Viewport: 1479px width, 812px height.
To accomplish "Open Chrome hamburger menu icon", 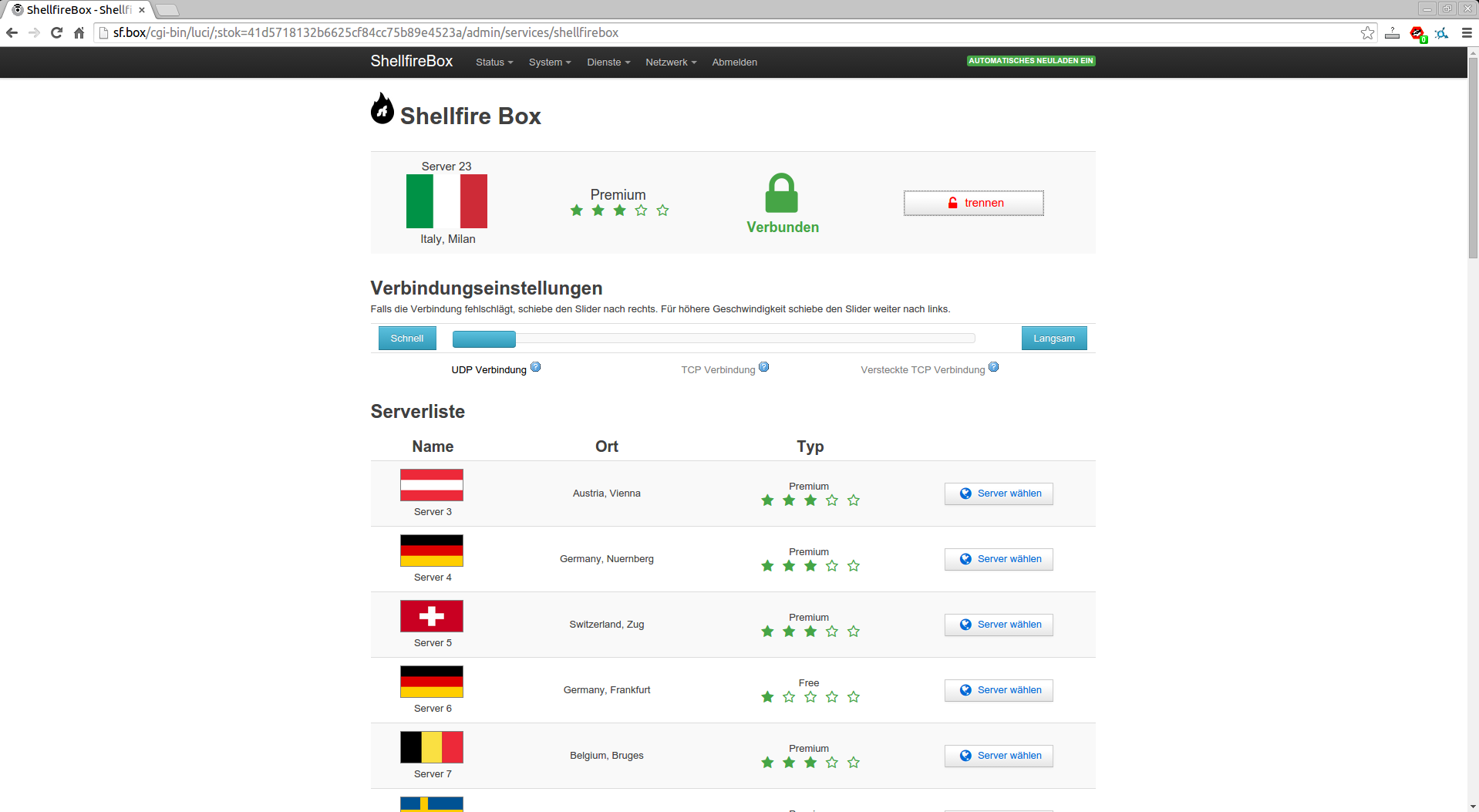I will 1466,32.
